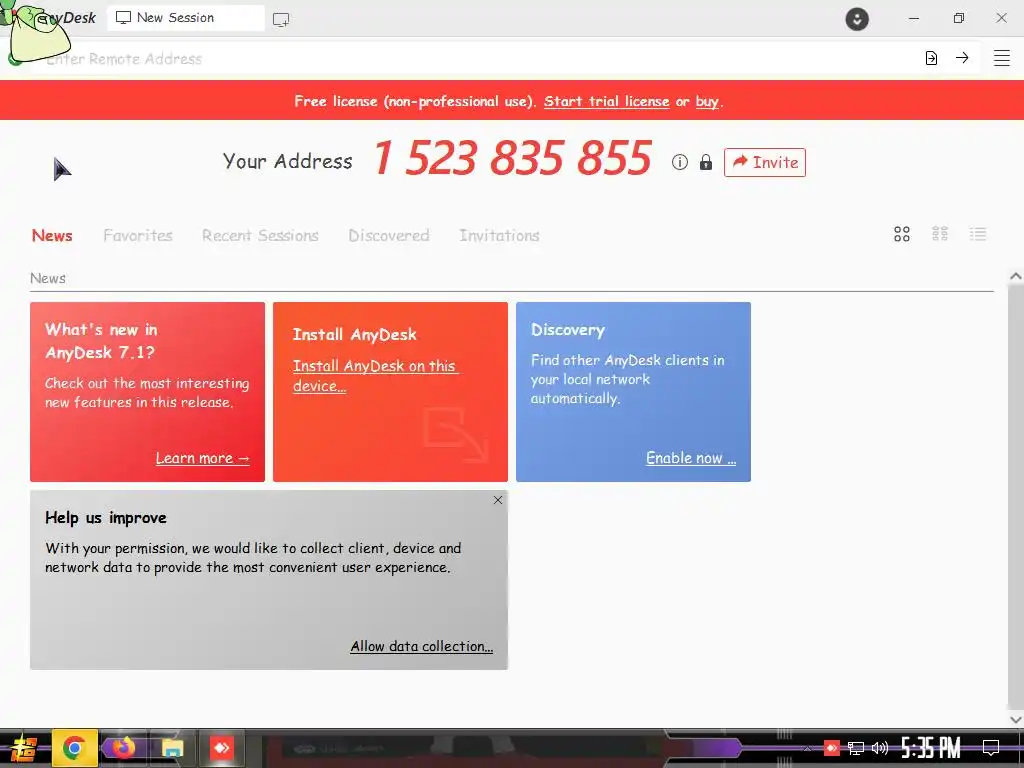Image resolution: width=1024 pixels, height=768 pixels.
Task: Switch to large tiles view
Action: click(x=902, y=234)
